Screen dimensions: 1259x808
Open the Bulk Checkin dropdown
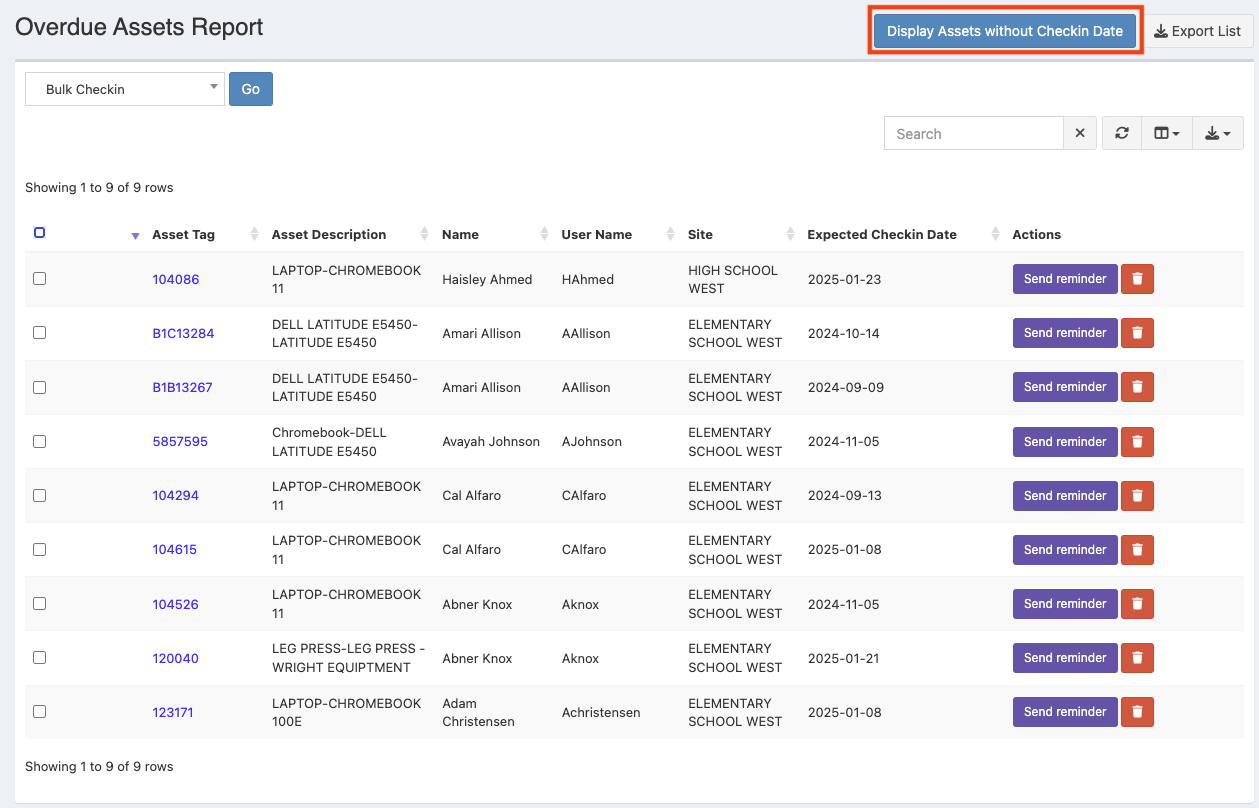click(x=124, y=89)
